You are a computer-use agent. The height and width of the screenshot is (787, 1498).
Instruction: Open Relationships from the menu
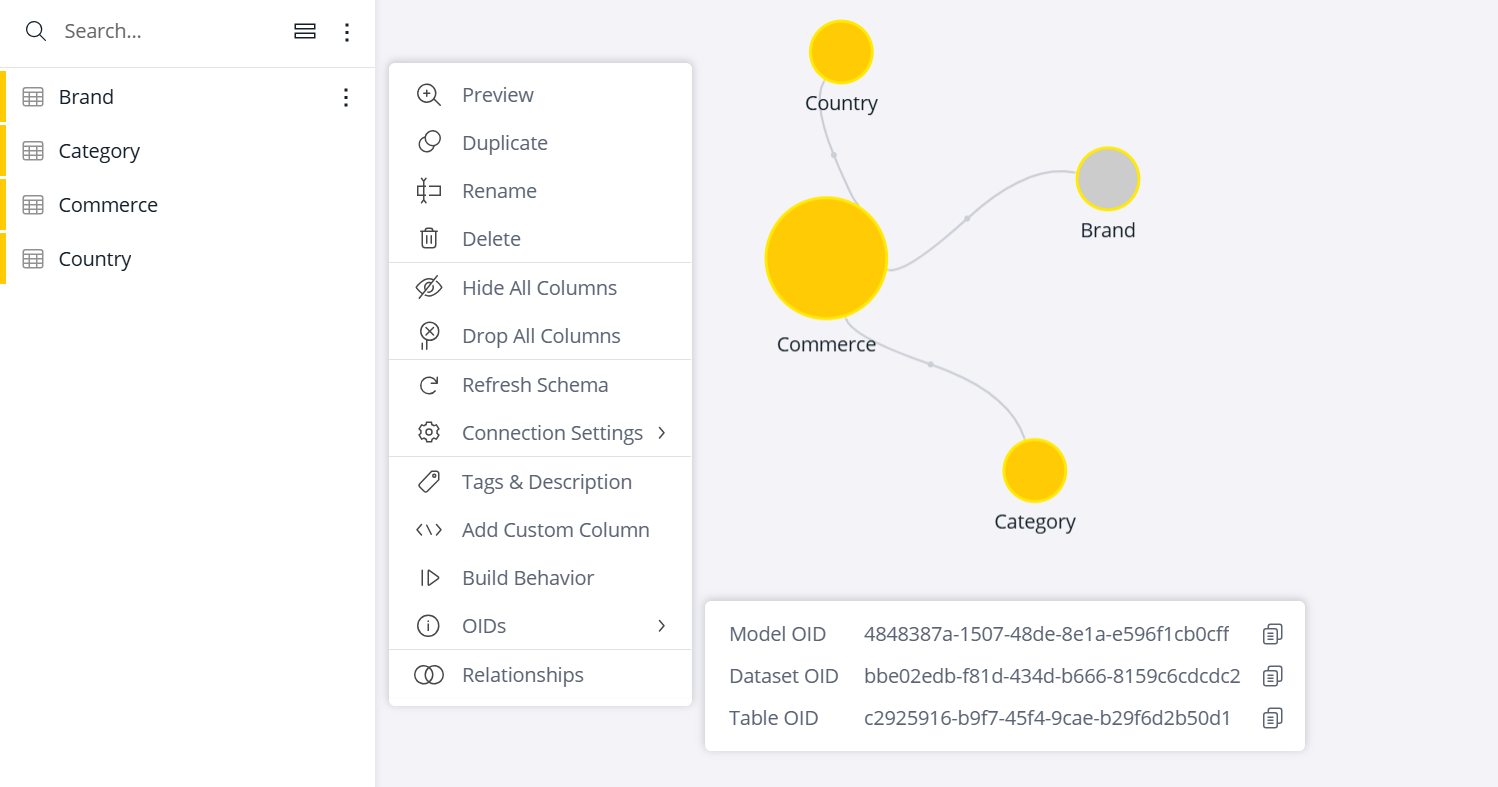[x=522, y=675]
